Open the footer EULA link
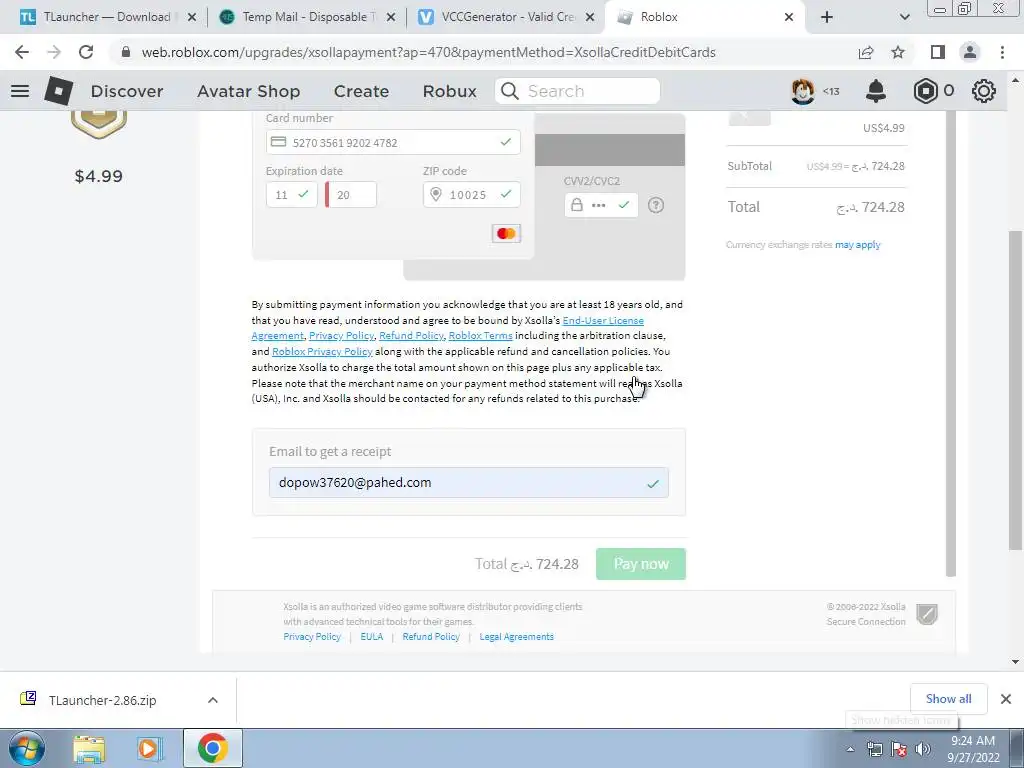 (x=372, y=637)
